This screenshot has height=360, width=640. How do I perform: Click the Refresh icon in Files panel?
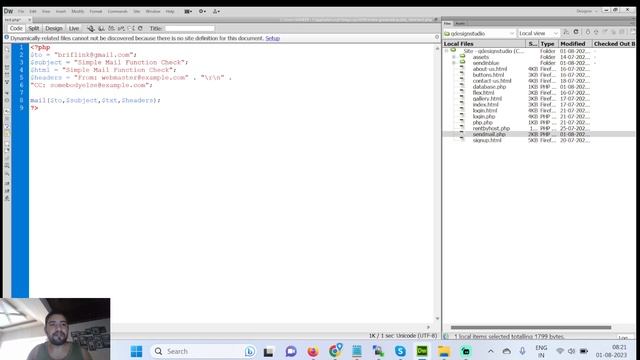[x=576, y=32]
